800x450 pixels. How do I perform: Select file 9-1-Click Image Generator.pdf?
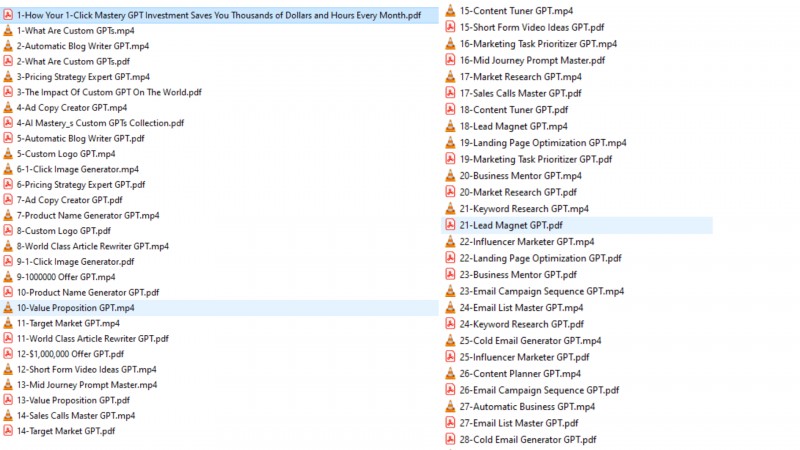76,262
